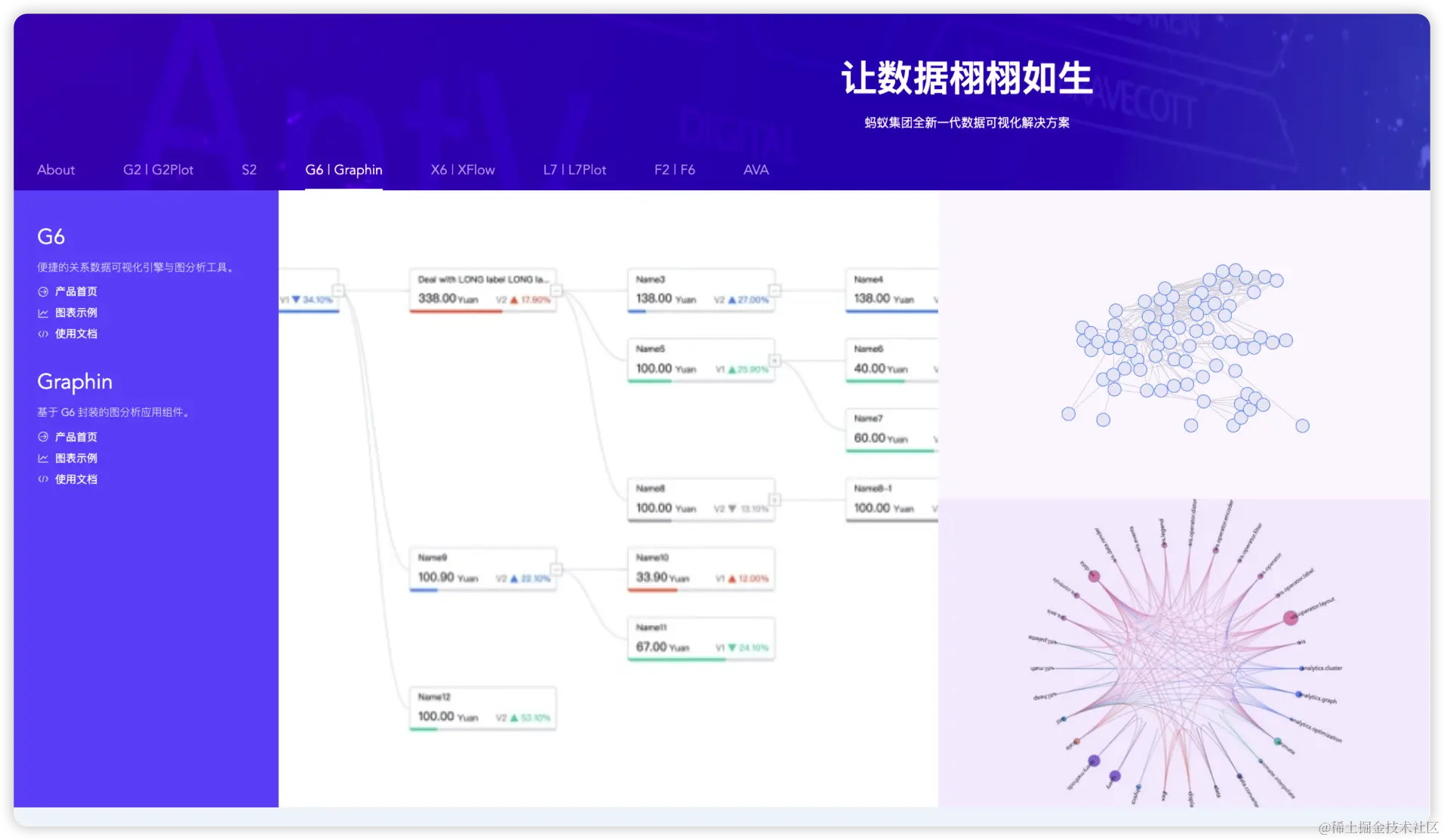Click the G6 description 便捷的关系数据可视化引擎与图分析工具
Image resolution: width=1444 pixels, height=840 pixels.
pyautogui.click(x=137, y=267)
